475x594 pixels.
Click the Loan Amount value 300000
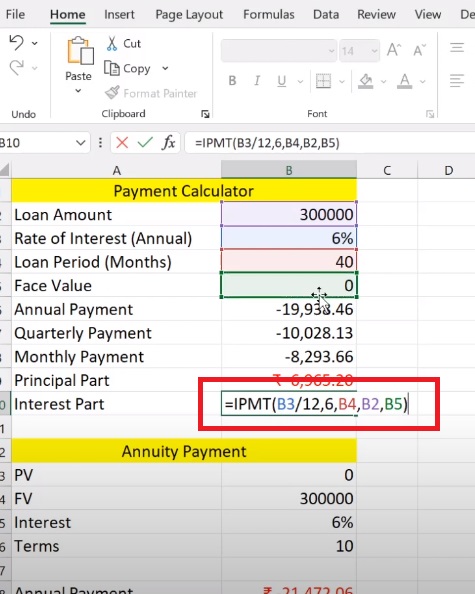coord(289,214)
